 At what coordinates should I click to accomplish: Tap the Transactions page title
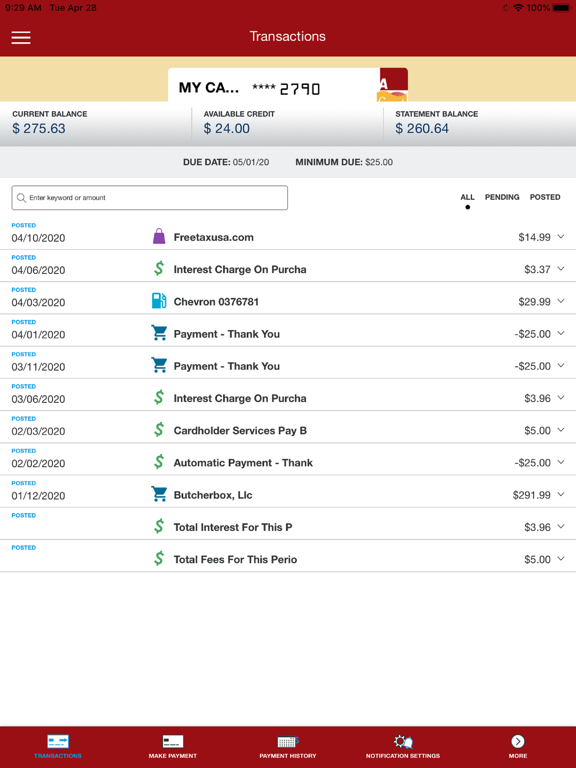288,36
